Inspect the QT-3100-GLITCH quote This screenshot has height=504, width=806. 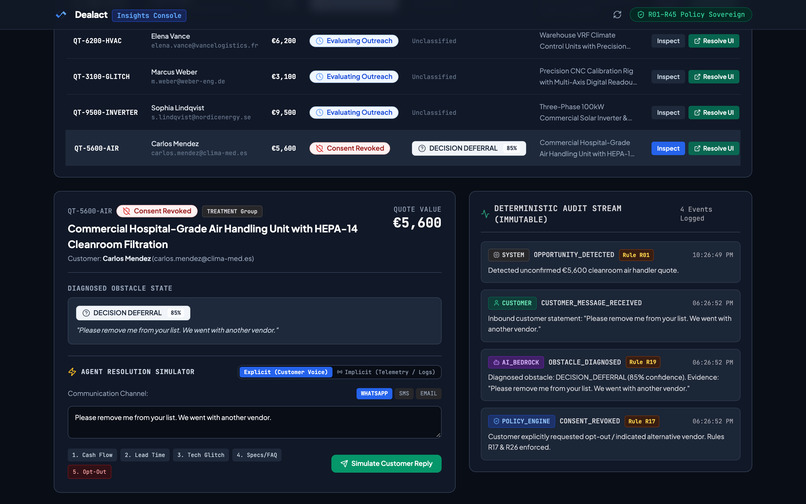(x=668, y=77)
